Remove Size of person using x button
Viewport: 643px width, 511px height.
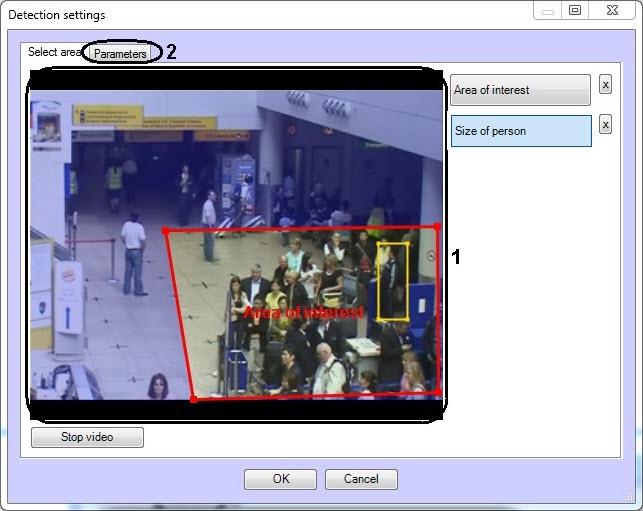click(605, 124)
